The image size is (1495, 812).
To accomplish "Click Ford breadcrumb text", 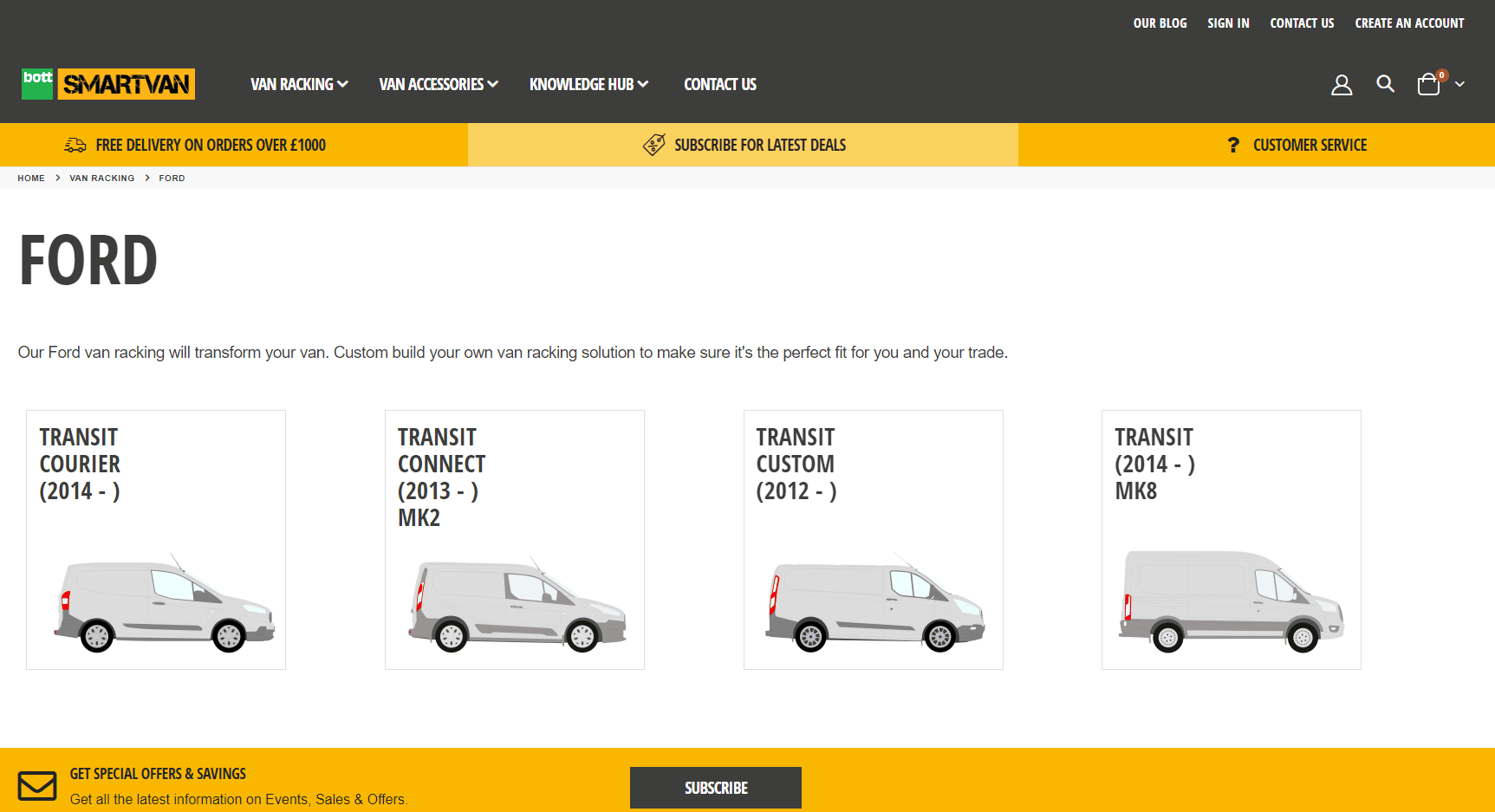I will [172, 179].
